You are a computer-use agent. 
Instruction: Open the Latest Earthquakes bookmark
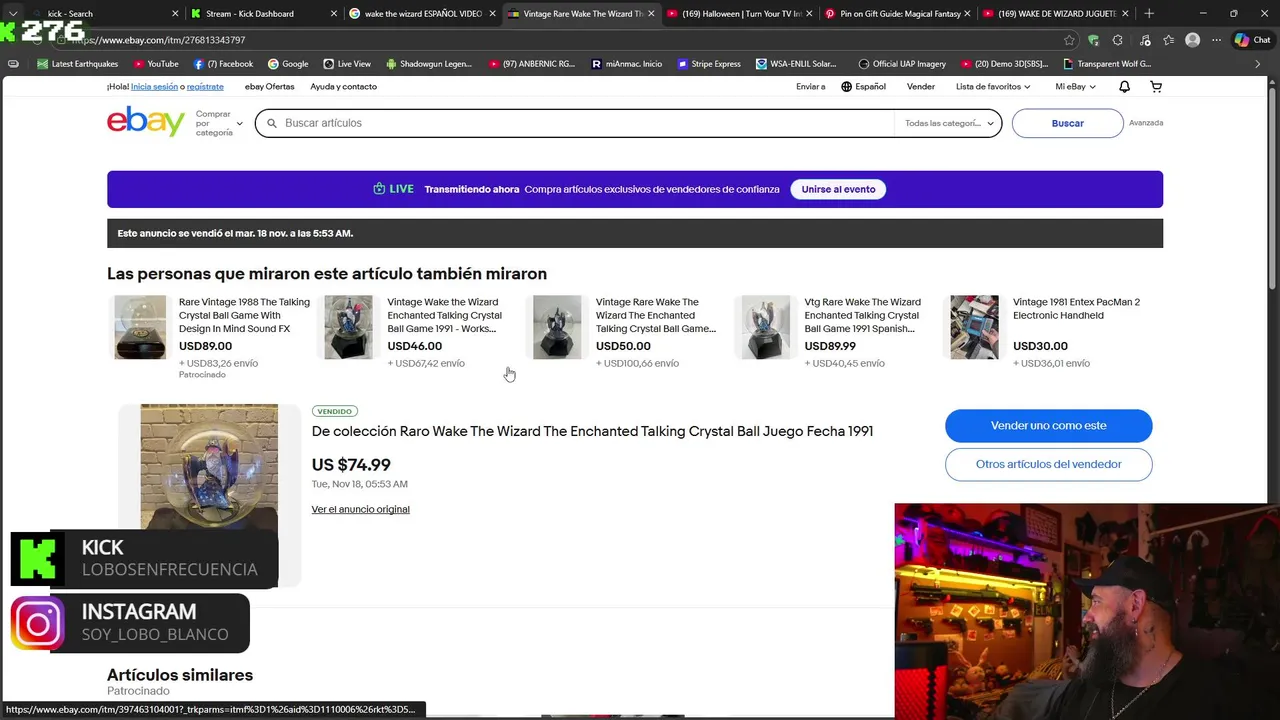[78, 64]
